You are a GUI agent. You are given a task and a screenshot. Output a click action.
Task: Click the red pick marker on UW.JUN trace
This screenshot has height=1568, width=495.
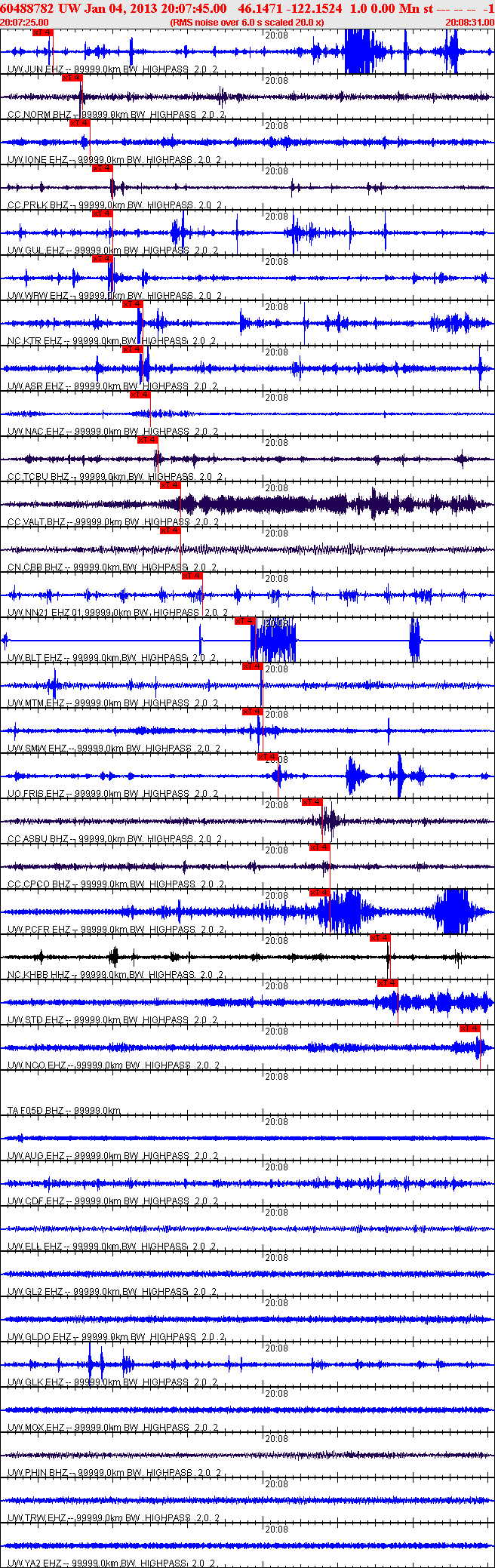pyautogui.click(x=43, y=32)
